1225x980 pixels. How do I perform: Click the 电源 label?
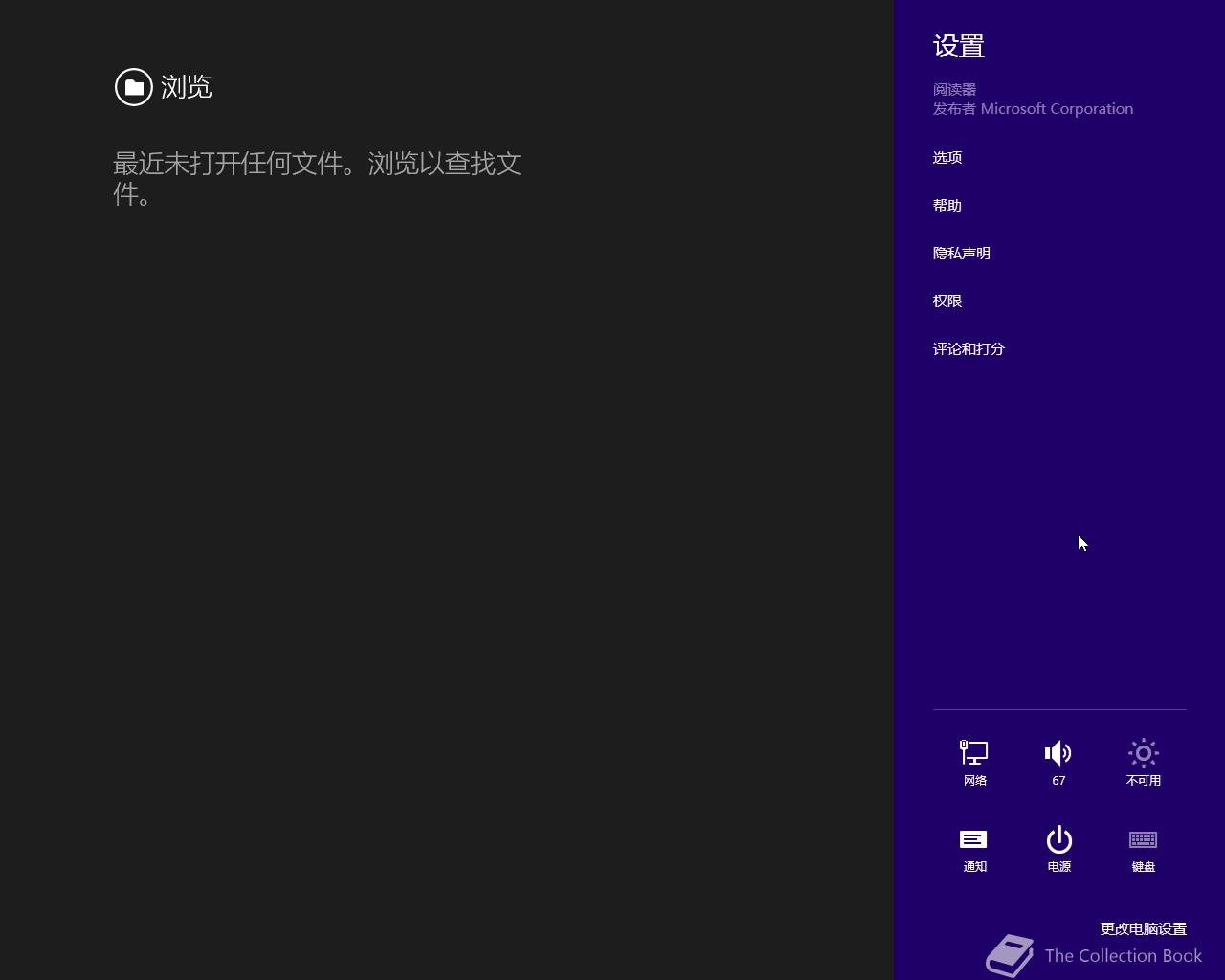click(x=1058, y=866)
